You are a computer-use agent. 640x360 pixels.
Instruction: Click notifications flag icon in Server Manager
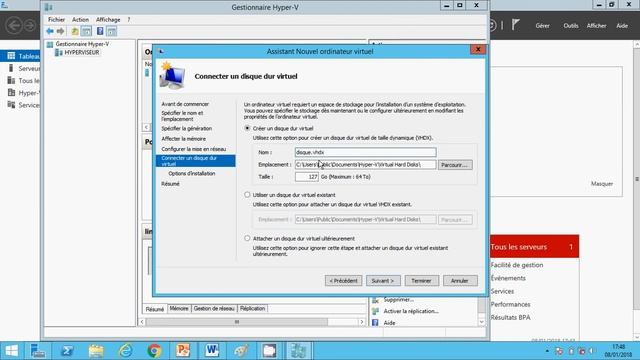click(516, 25)
